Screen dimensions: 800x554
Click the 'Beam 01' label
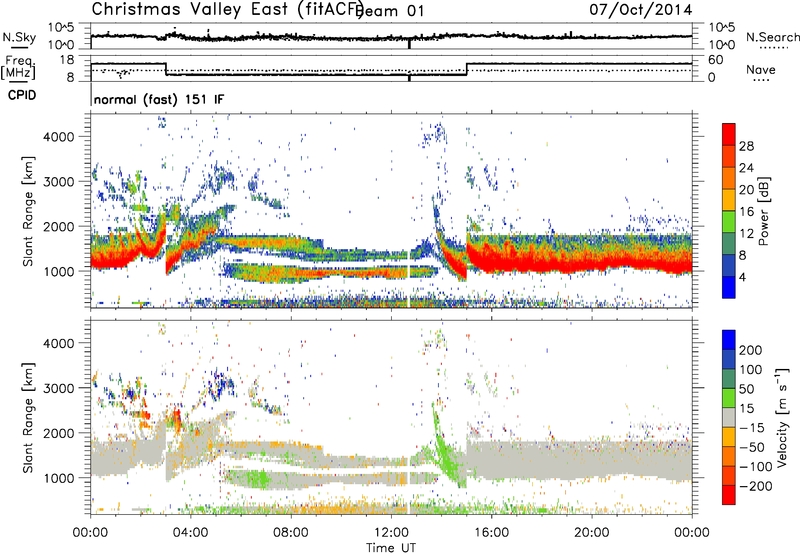click(x=390, y=11)
